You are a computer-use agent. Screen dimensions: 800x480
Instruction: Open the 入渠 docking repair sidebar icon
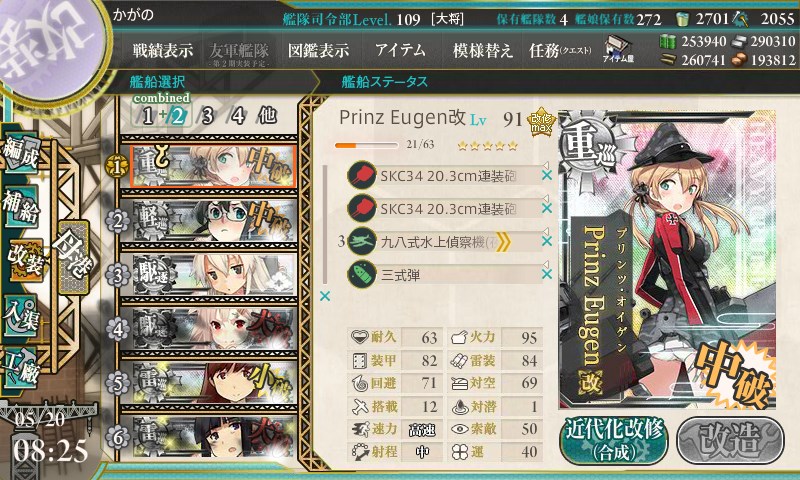pos(21,317)
